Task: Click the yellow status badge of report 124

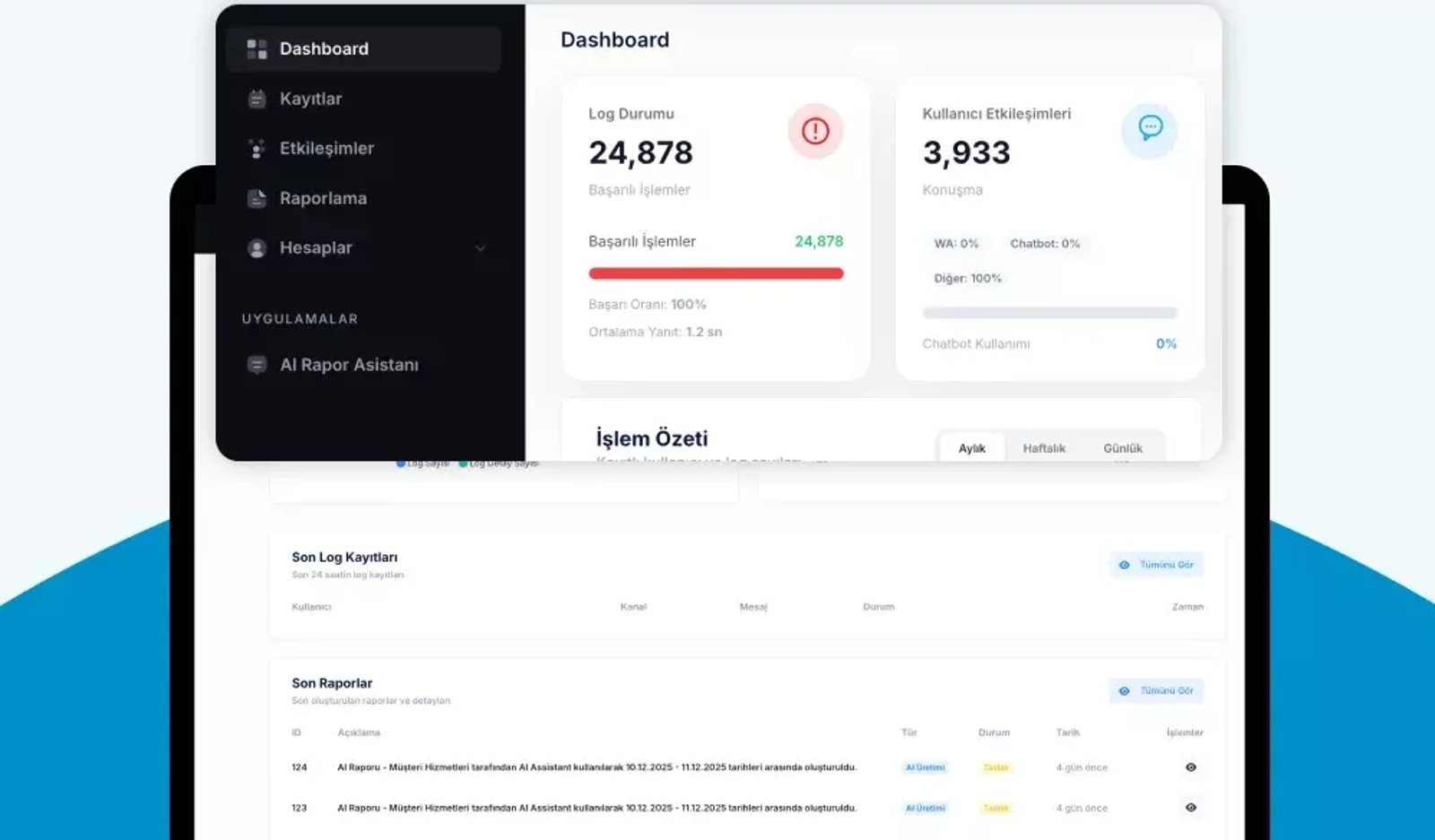Action: pos(996,767)
